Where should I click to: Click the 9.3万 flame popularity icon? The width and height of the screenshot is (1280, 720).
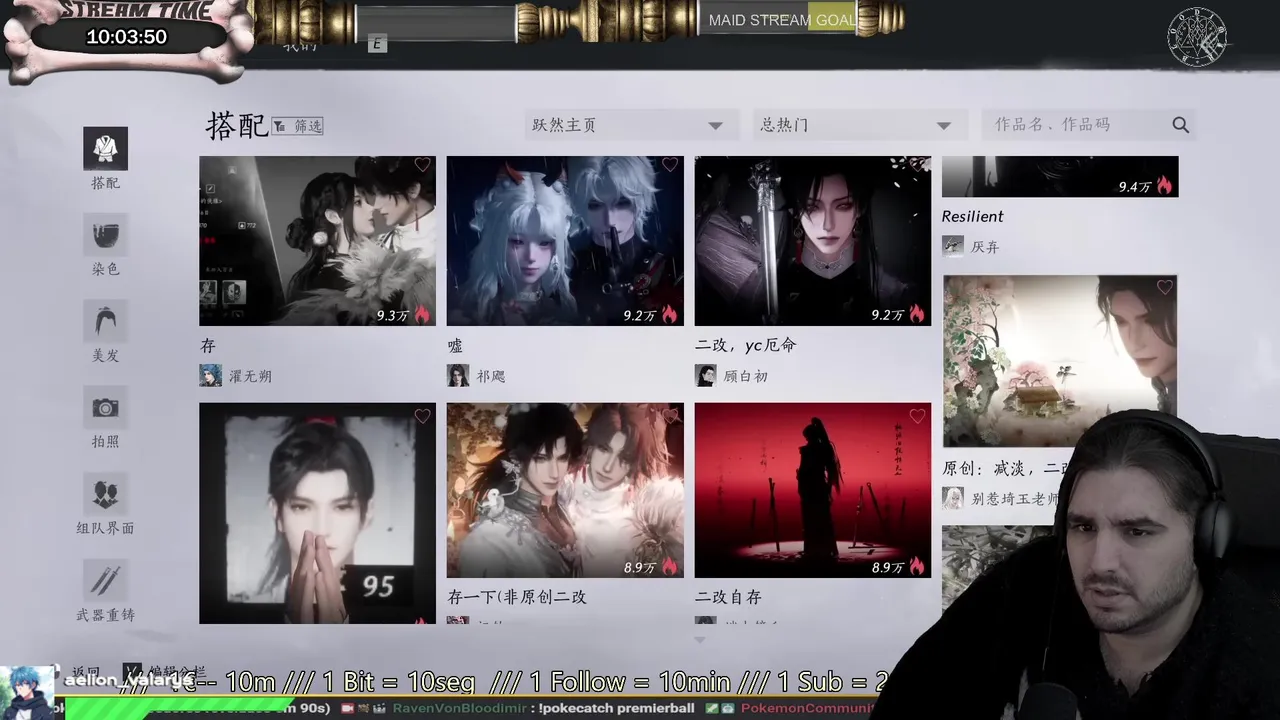(x=422, y=314)
